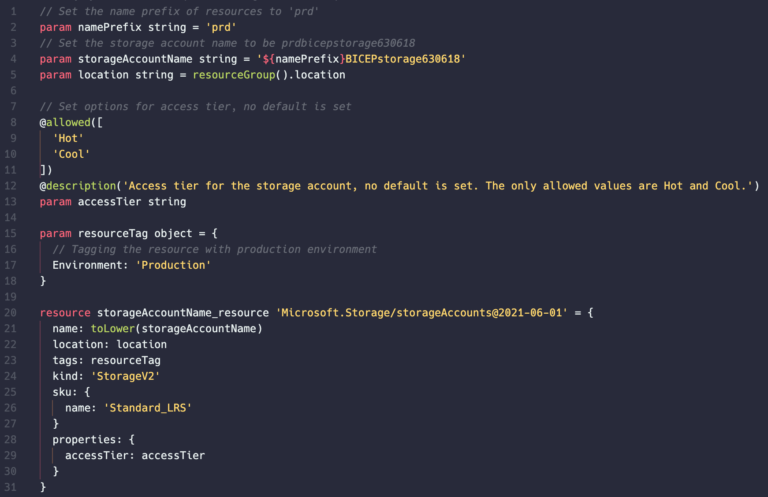The width and height of the screenshot is (768, 497).
Task: Click the resource keyword on line 20
Action: (x=65, y=313)
